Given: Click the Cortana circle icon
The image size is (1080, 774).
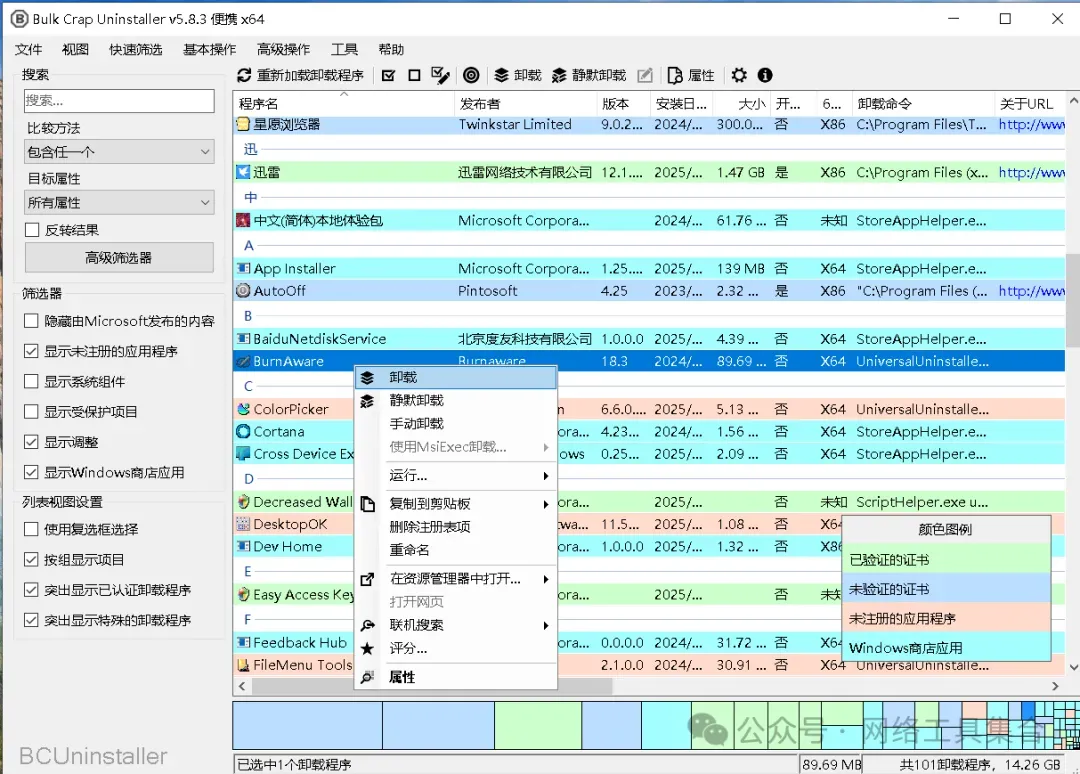Looking at the screenshot, I should pyautogui.click(x=243, y=432).
